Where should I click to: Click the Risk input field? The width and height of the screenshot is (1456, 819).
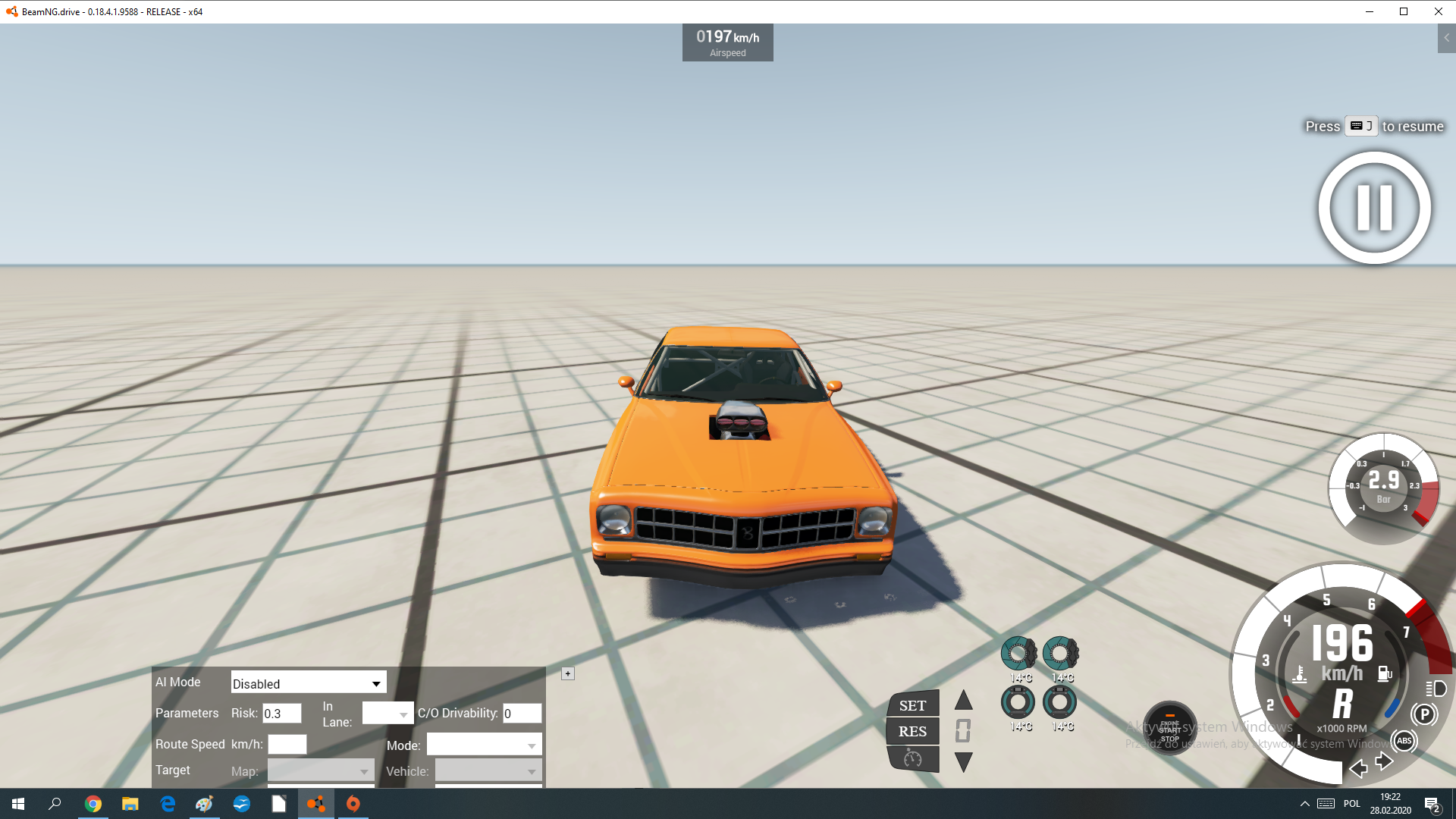tap(281, 713)
